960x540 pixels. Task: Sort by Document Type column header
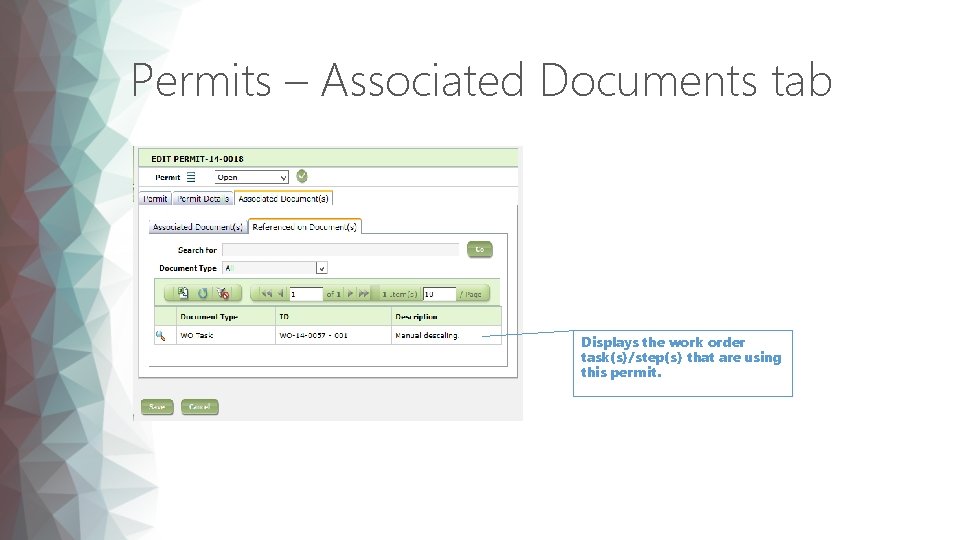tap(225, 317)
